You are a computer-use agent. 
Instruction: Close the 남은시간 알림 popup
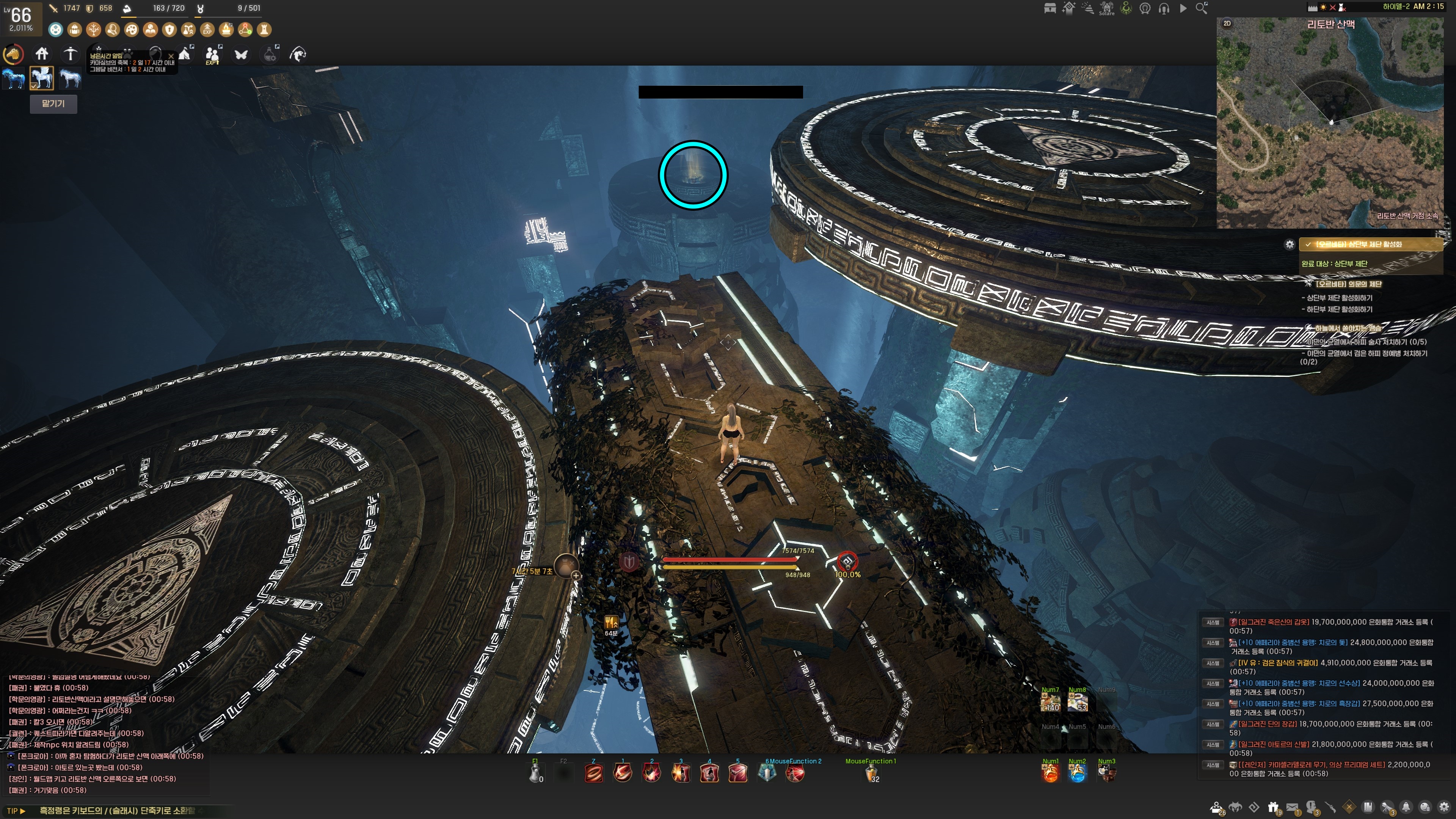pyautogui.click(x=171, y=56)
